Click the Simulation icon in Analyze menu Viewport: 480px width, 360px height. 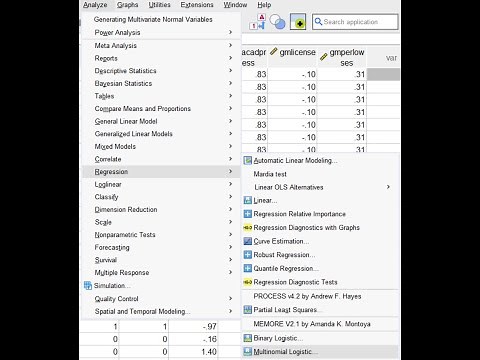pos(88,286)
